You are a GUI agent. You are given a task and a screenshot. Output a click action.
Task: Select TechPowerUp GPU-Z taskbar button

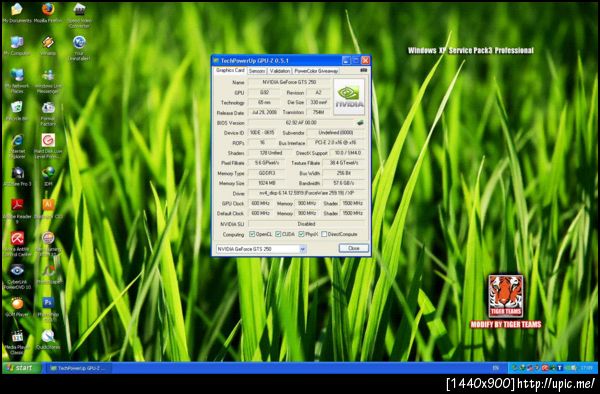[80, 368]
